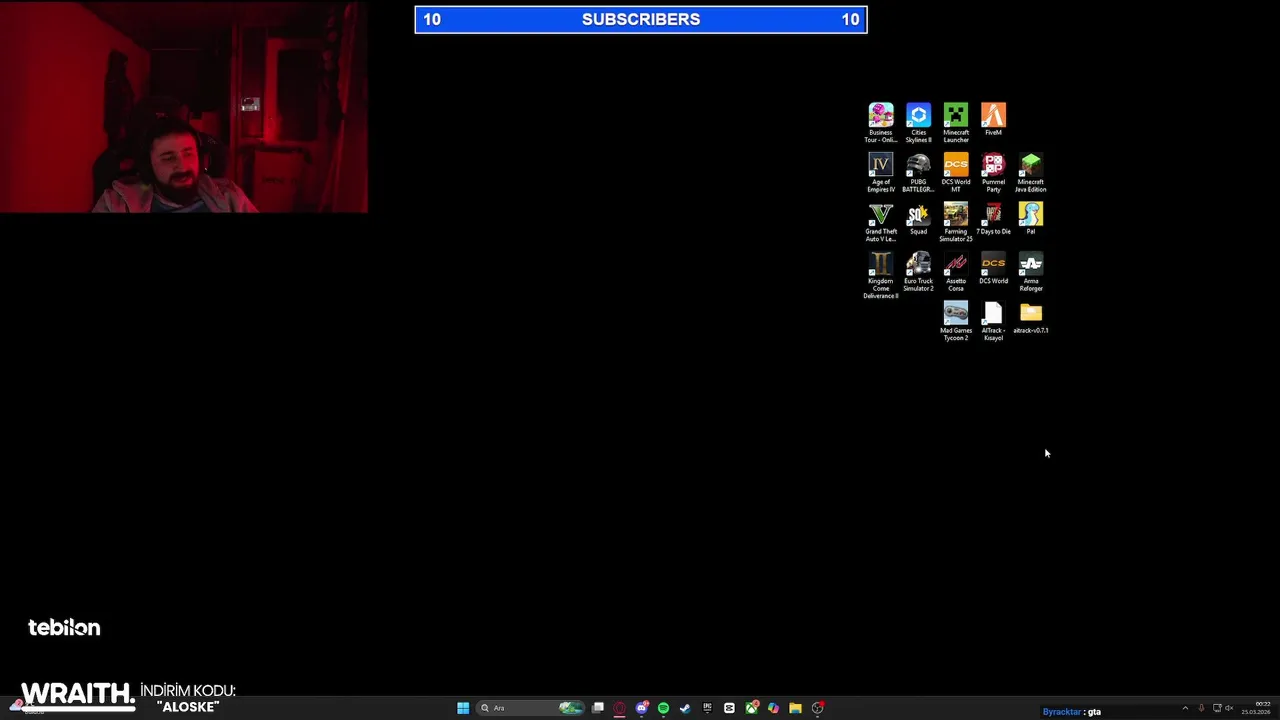The height and width of the screenshot is (720, 1280).
Task: Select the PUBG BATTLEGROUNDS shortcut
Action: tap(918, 173)
